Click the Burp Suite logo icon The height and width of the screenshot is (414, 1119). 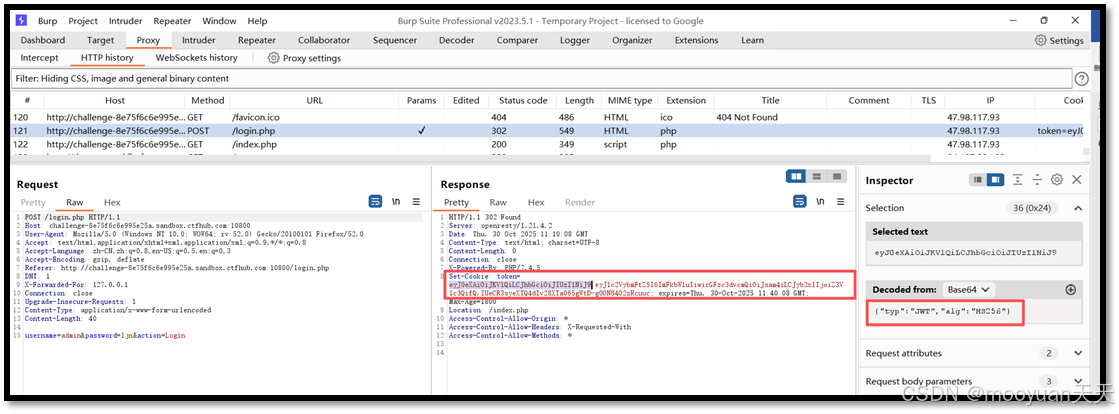[x=21, y=21]
